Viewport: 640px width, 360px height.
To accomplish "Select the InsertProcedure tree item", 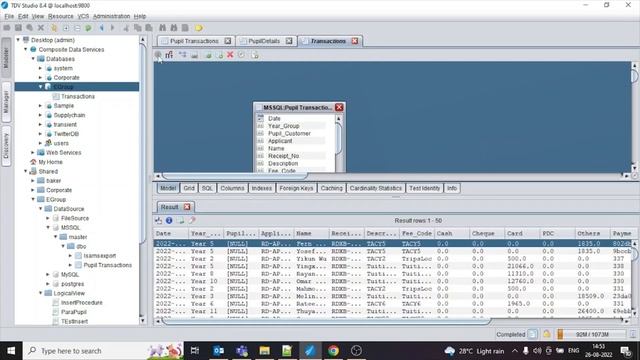I will pos(82,302).
